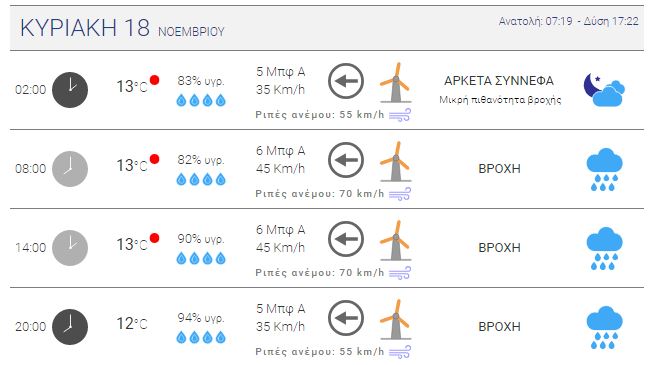Click the gust icon beside 70 km/h at 08:00
The image size is (655, 365).
(400, 194)
